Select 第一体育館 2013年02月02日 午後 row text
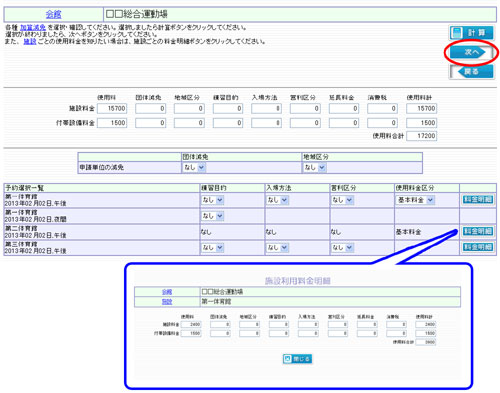 (35, 200)
